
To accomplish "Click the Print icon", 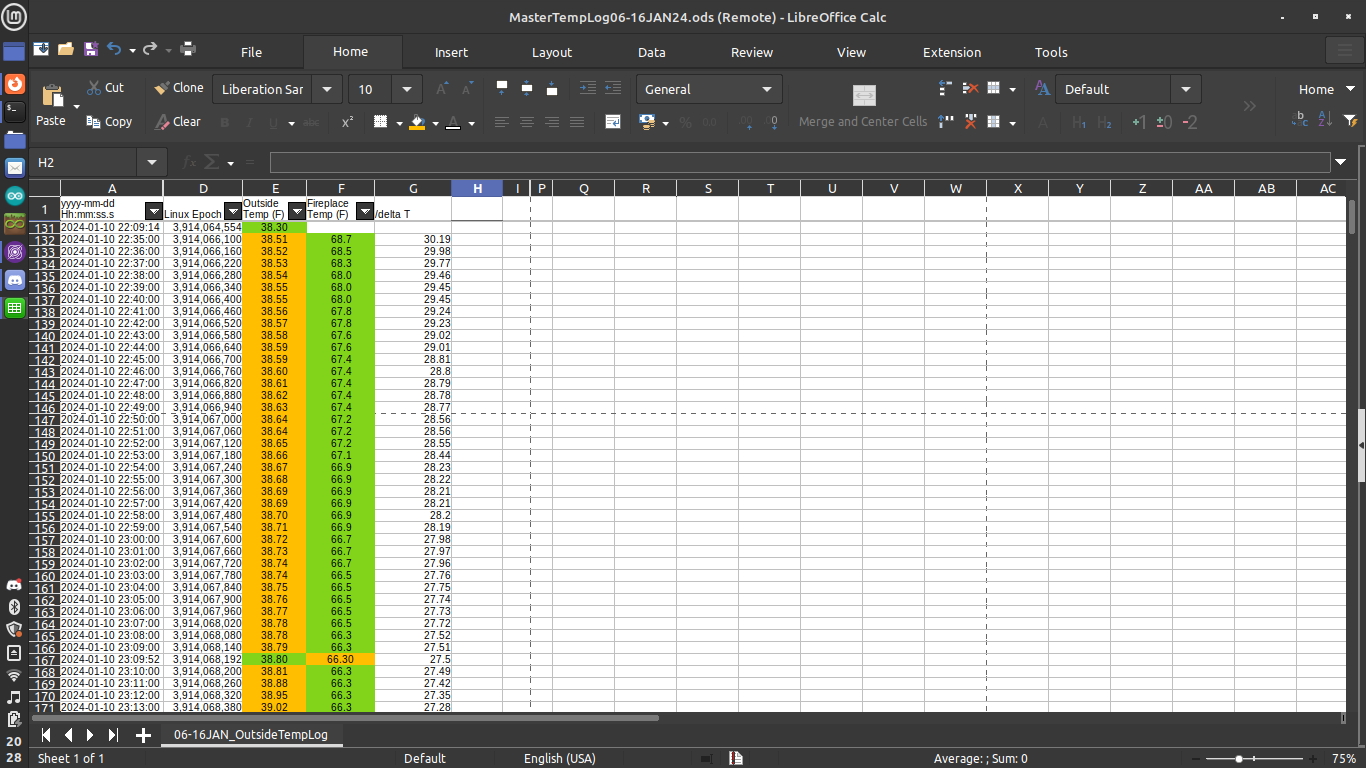I will (x=187, y=48).
